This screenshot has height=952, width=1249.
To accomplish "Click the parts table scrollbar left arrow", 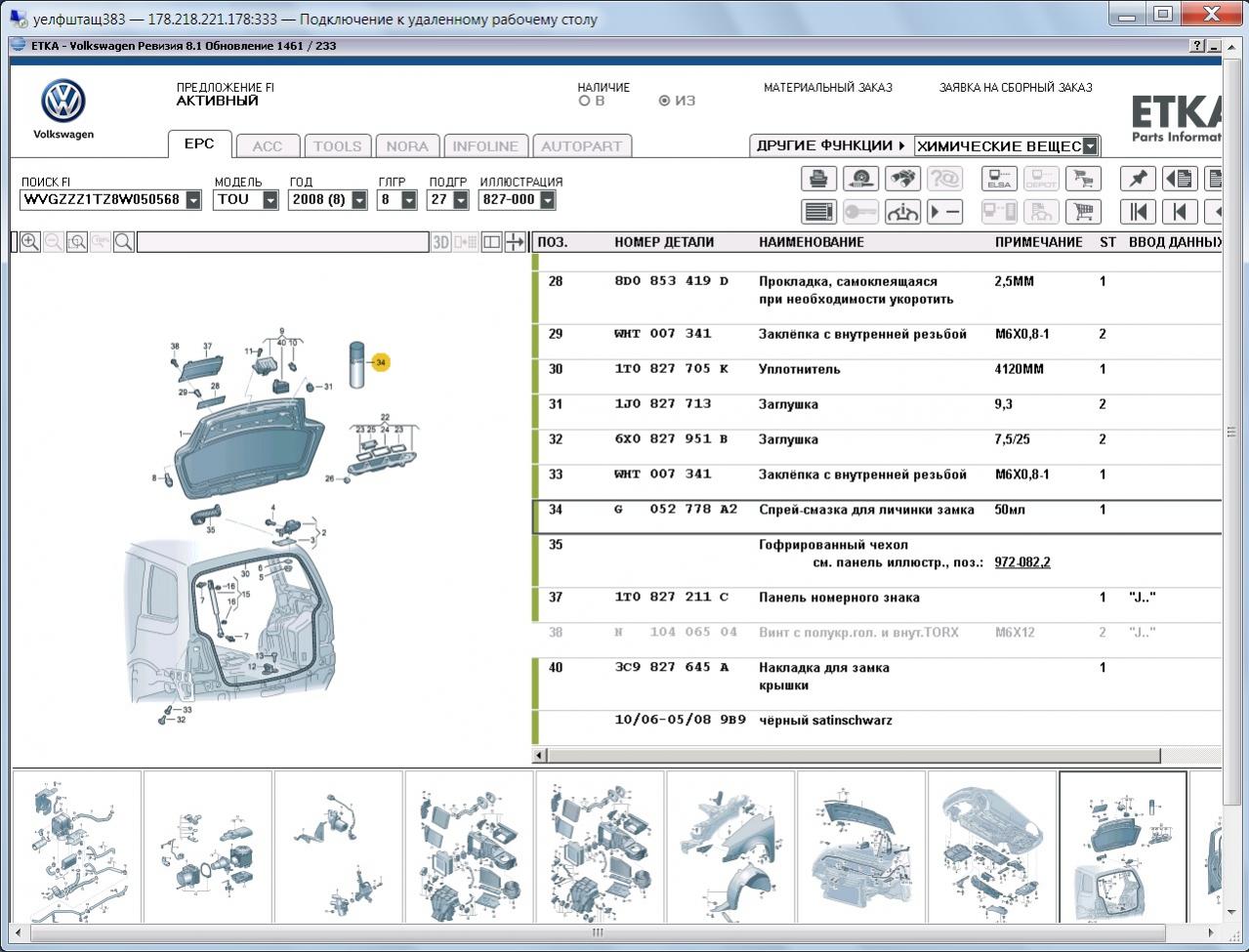I will [539, 756].
